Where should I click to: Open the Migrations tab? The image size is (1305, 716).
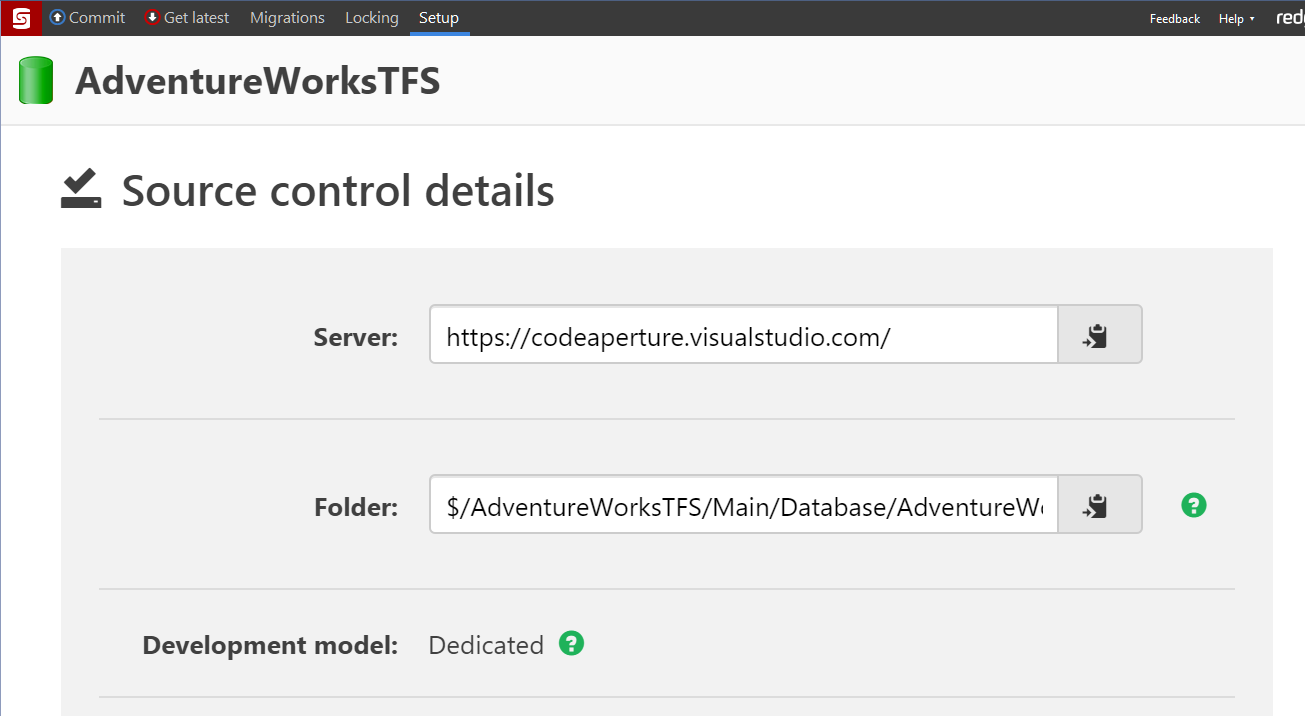click(287, 18)
